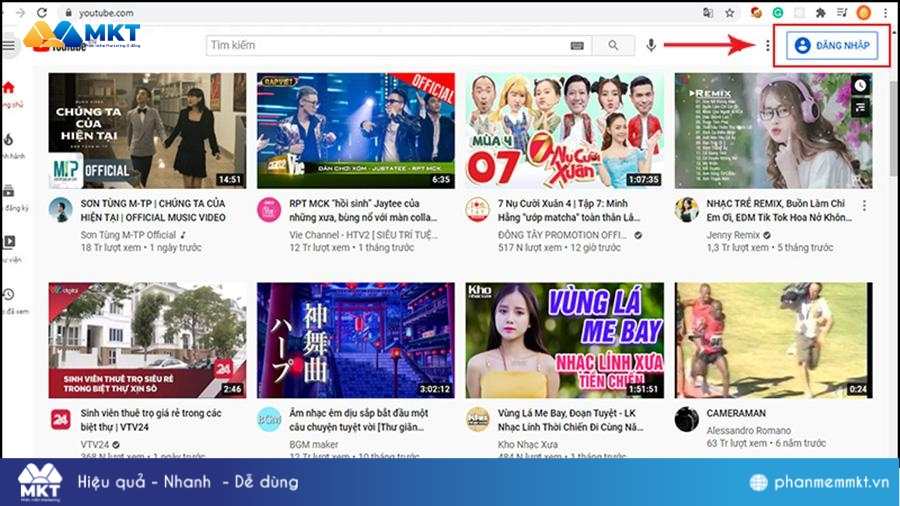Screen dimensions: 900x506
Task: Visit Sơn Tùng M-TP Official channel name
Action: (128, 235)
